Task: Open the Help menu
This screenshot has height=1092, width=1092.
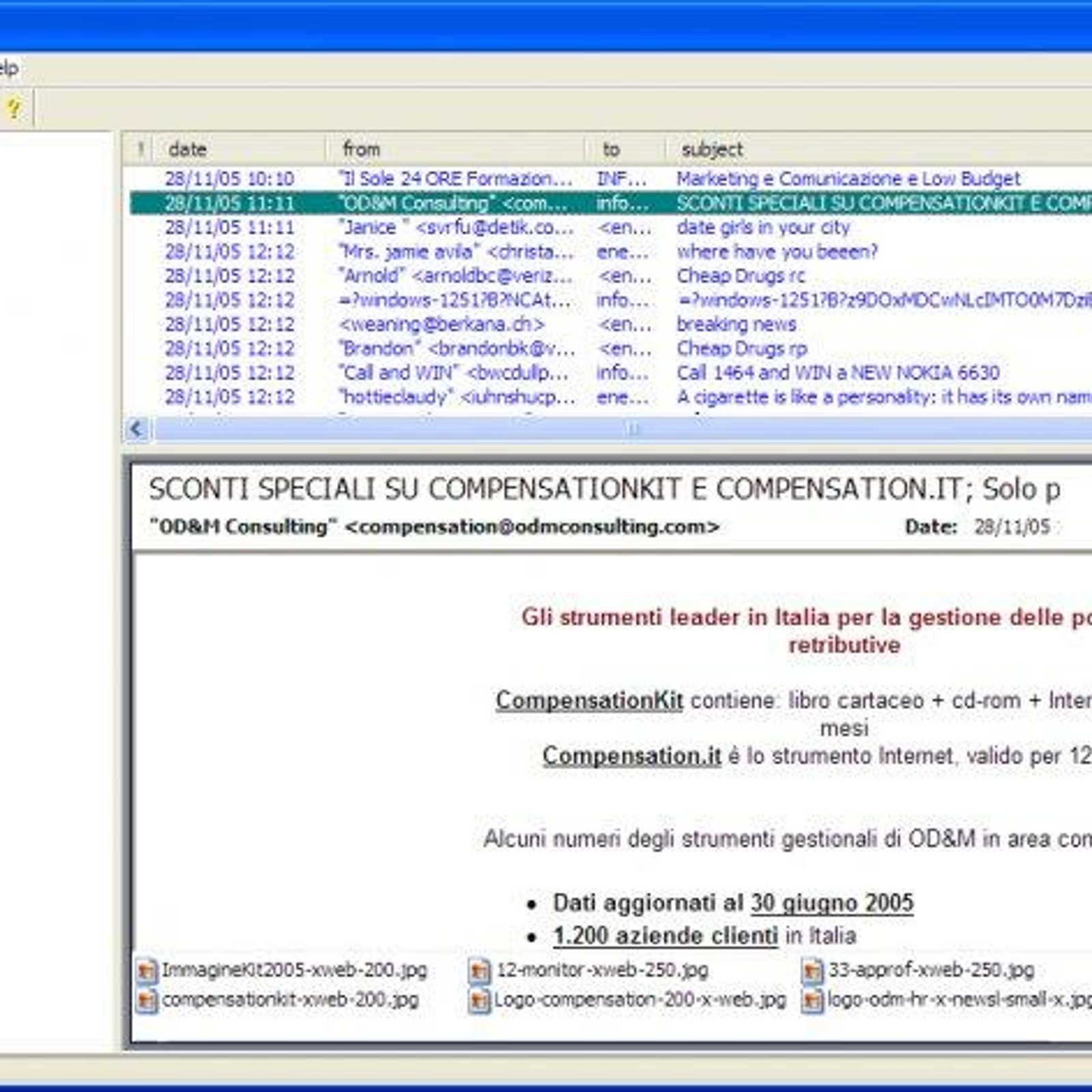Action: 8,68
